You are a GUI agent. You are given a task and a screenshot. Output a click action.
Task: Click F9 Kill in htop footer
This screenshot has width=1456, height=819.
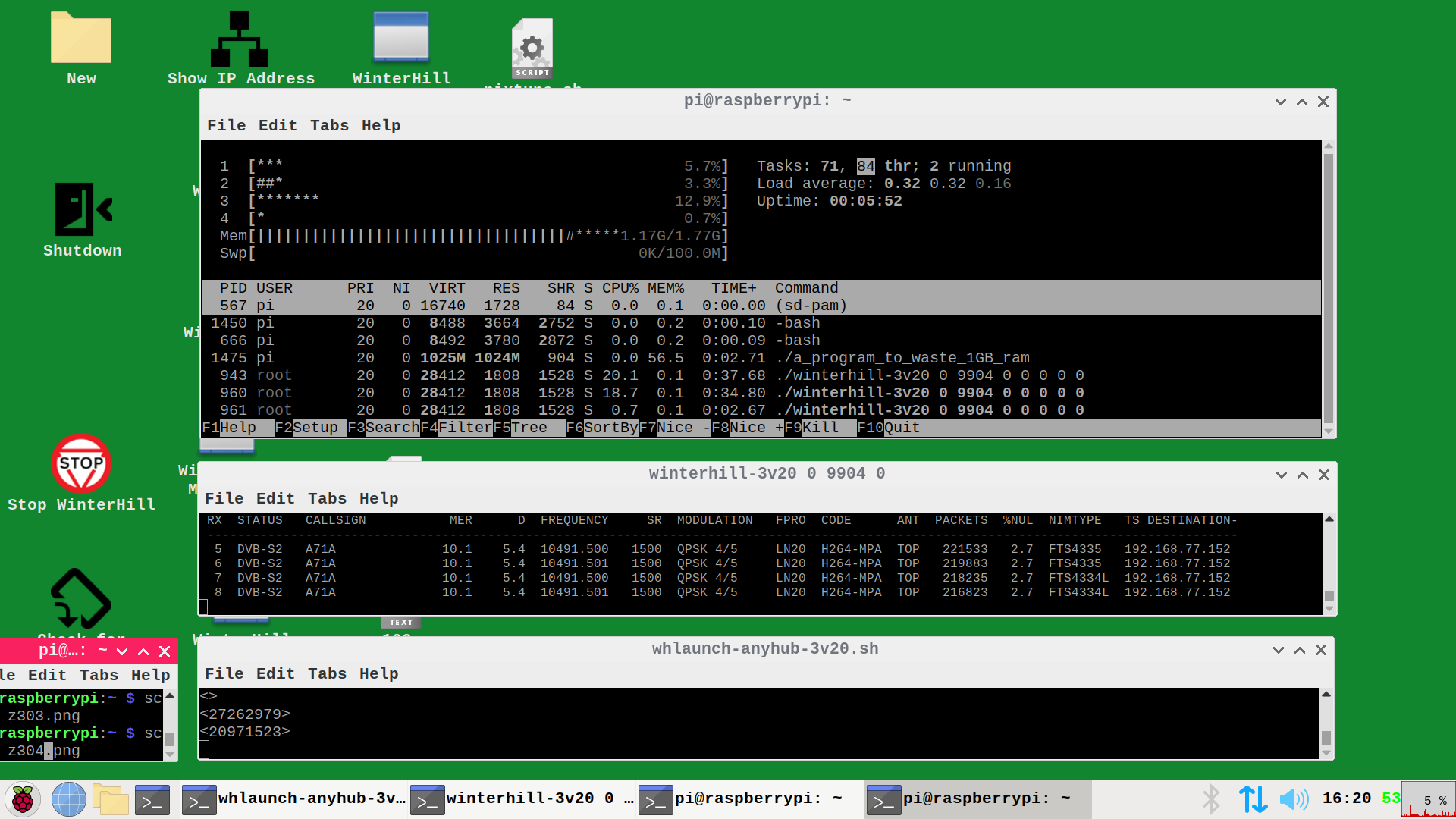click(x=821, y=428)
